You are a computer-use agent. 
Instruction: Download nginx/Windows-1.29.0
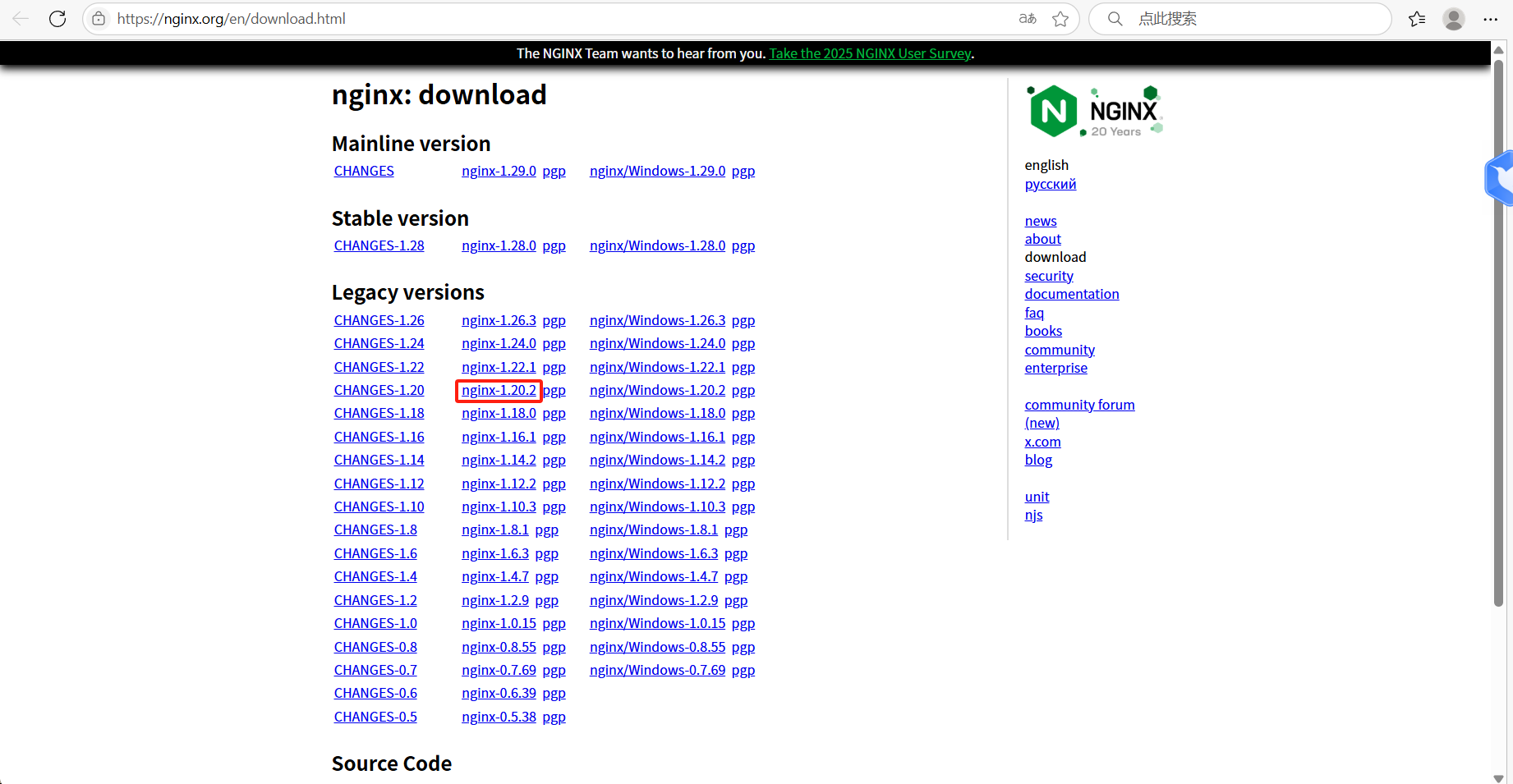click(657, 171)
